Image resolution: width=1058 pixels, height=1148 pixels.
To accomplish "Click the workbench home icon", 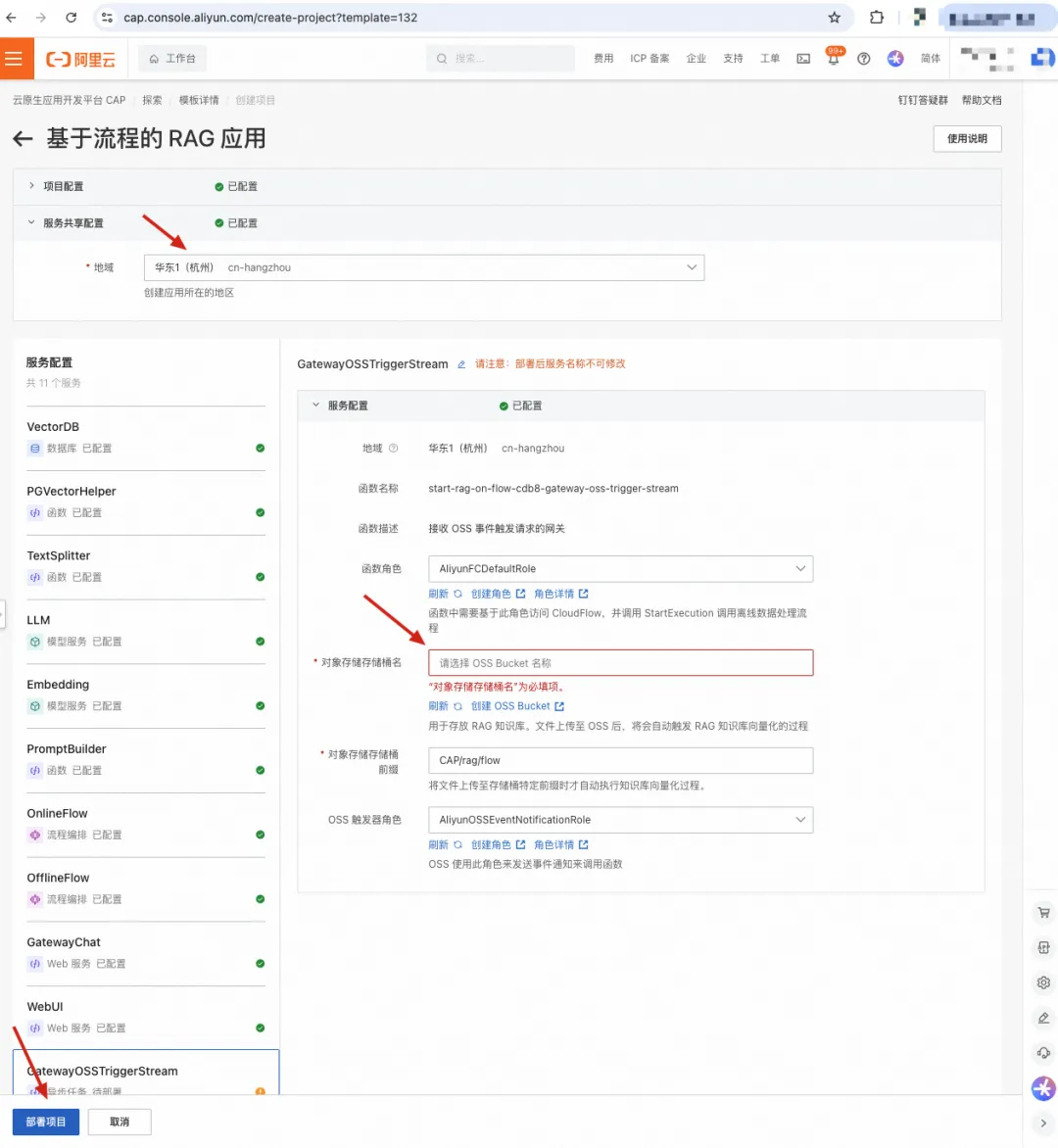I will [x=154, y=59].
